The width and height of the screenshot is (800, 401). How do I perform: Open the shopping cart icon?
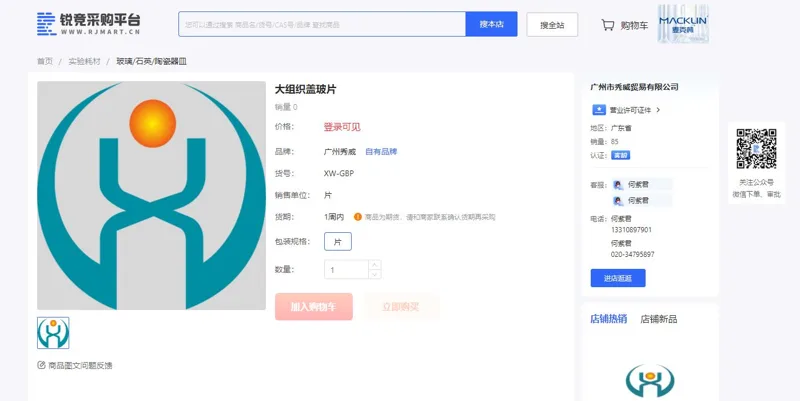point(607,25)
